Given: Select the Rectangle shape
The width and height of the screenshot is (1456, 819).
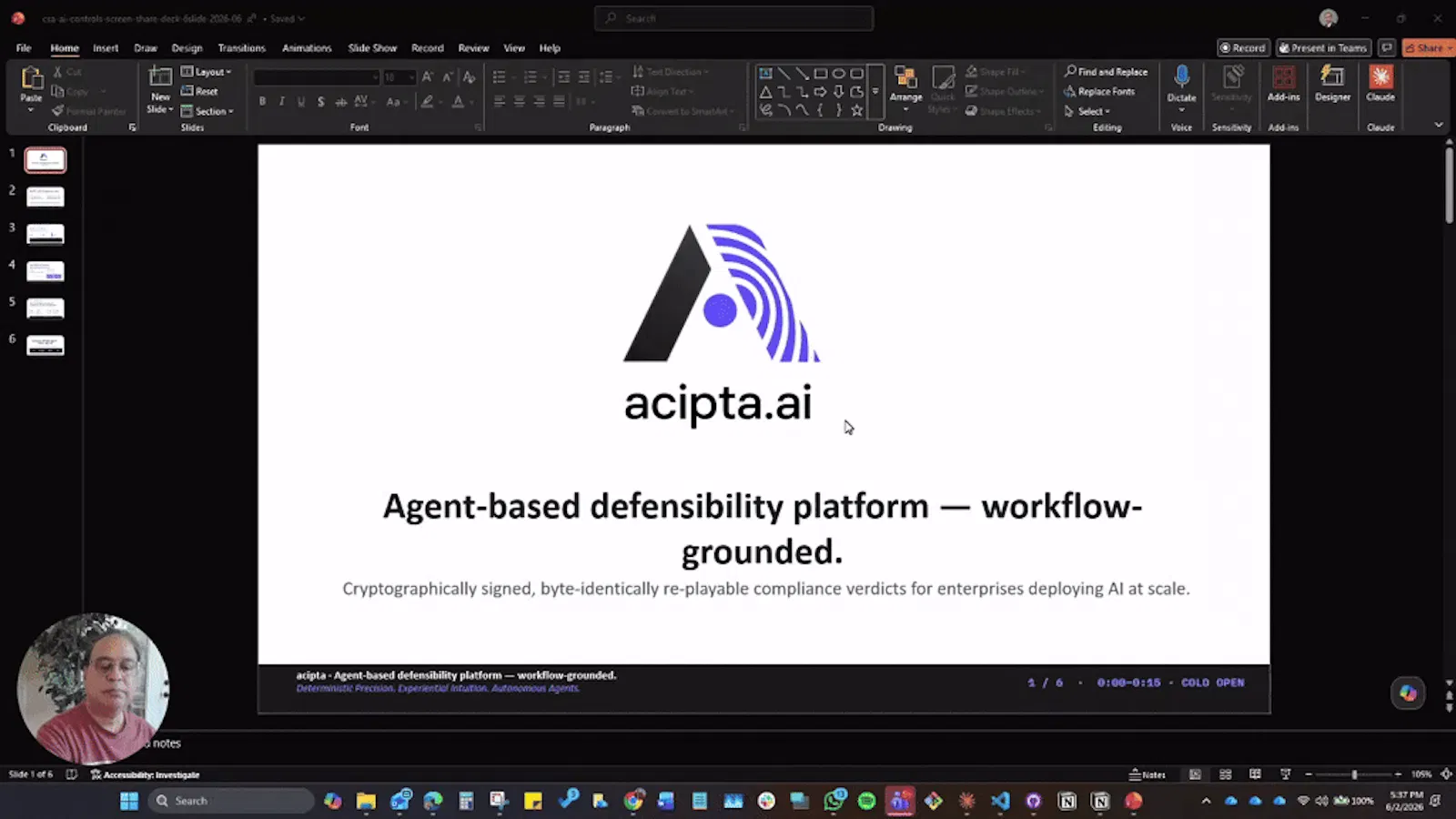Looking at the screenshot, I should tap(820, 74).
